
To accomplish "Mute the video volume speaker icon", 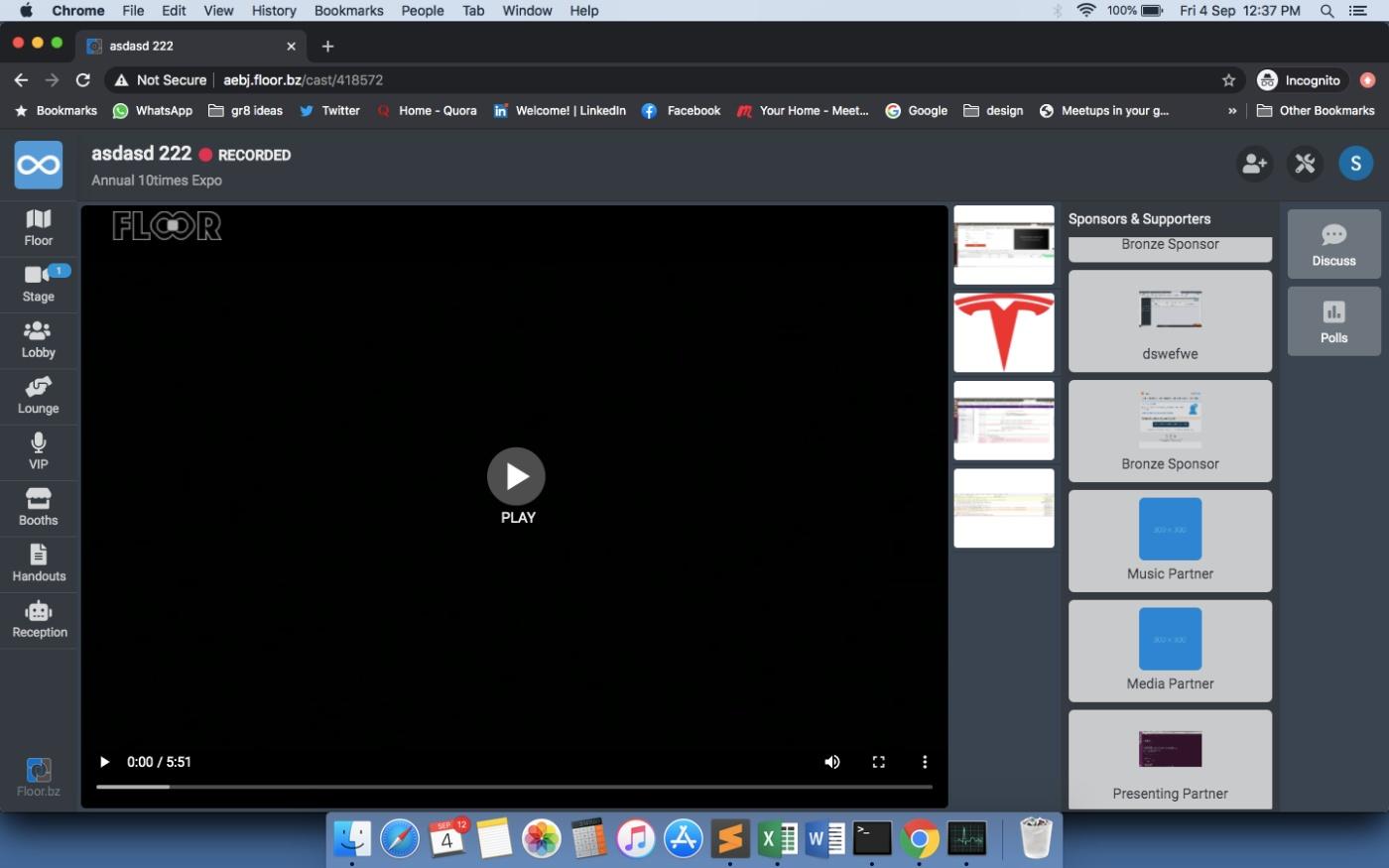I will (832, 762).
